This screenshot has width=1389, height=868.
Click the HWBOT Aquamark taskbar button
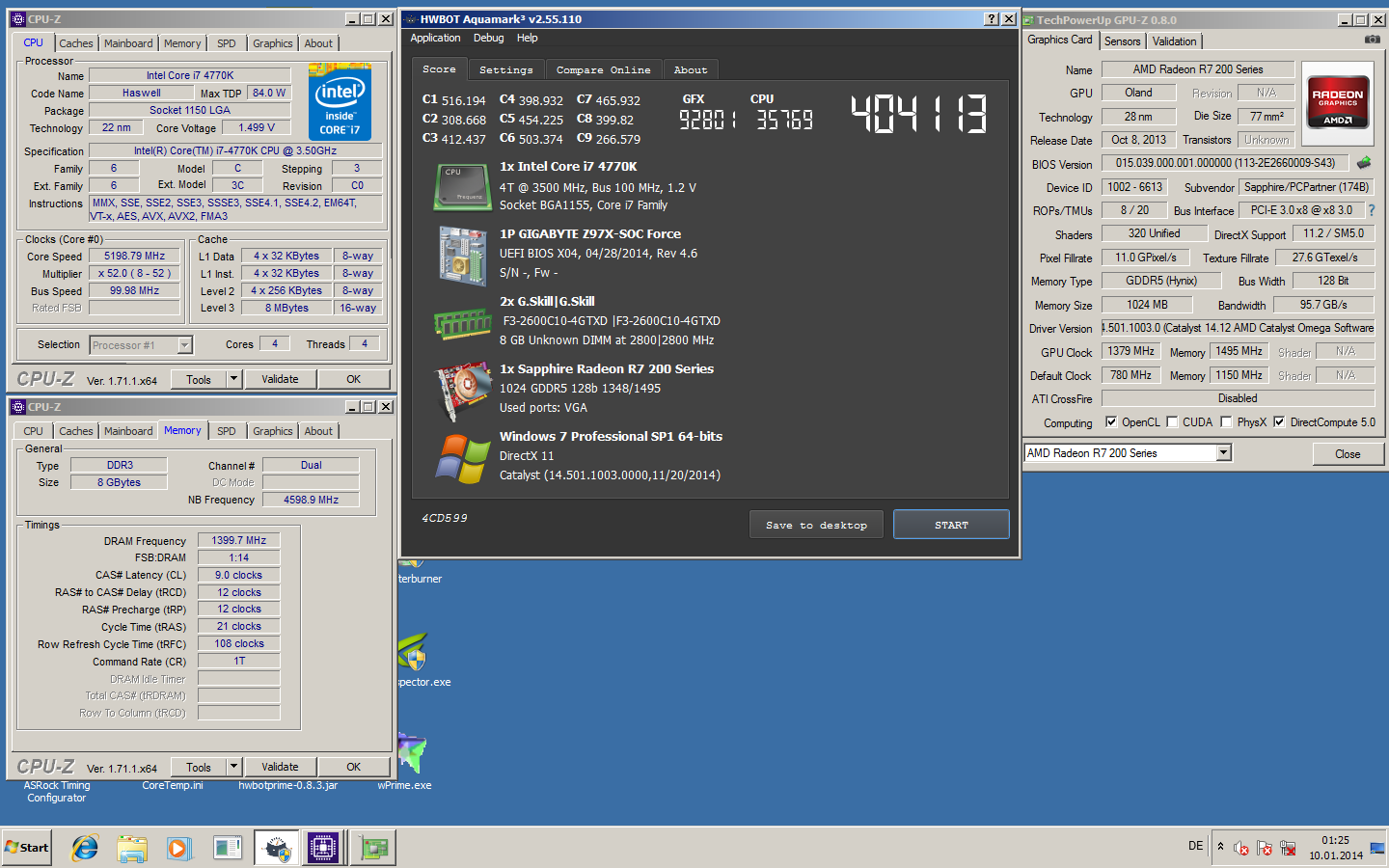tap(277, 848)
